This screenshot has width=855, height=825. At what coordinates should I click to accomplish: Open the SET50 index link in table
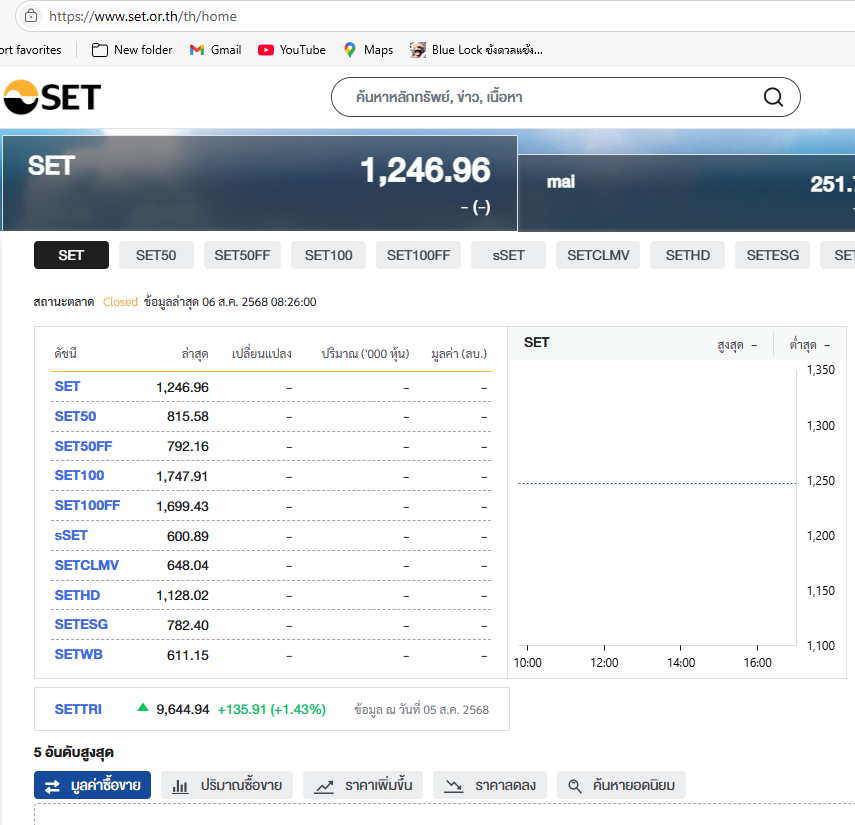coord(75,417)
